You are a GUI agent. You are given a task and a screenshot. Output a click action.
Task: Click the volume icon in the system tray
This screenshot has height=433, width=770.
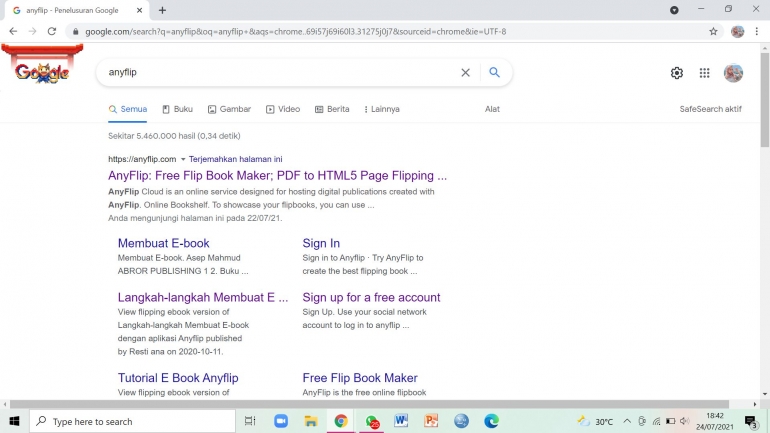pyautogui.click(x=685, y=421)
